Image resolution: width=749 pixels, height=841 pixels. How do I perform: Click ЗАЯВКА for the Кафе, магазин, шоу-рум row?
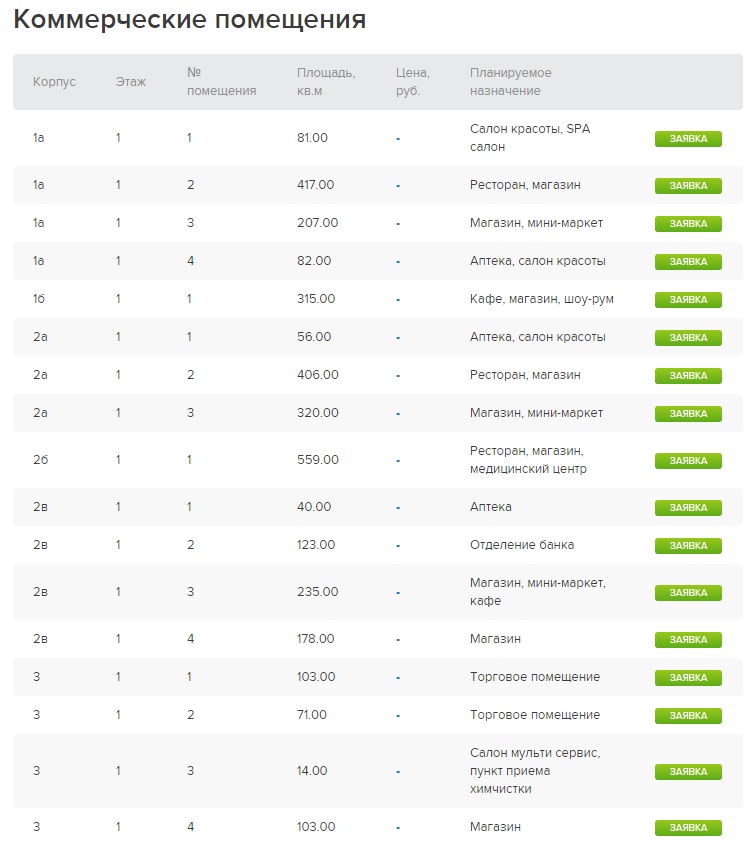[x=687, y=300]
